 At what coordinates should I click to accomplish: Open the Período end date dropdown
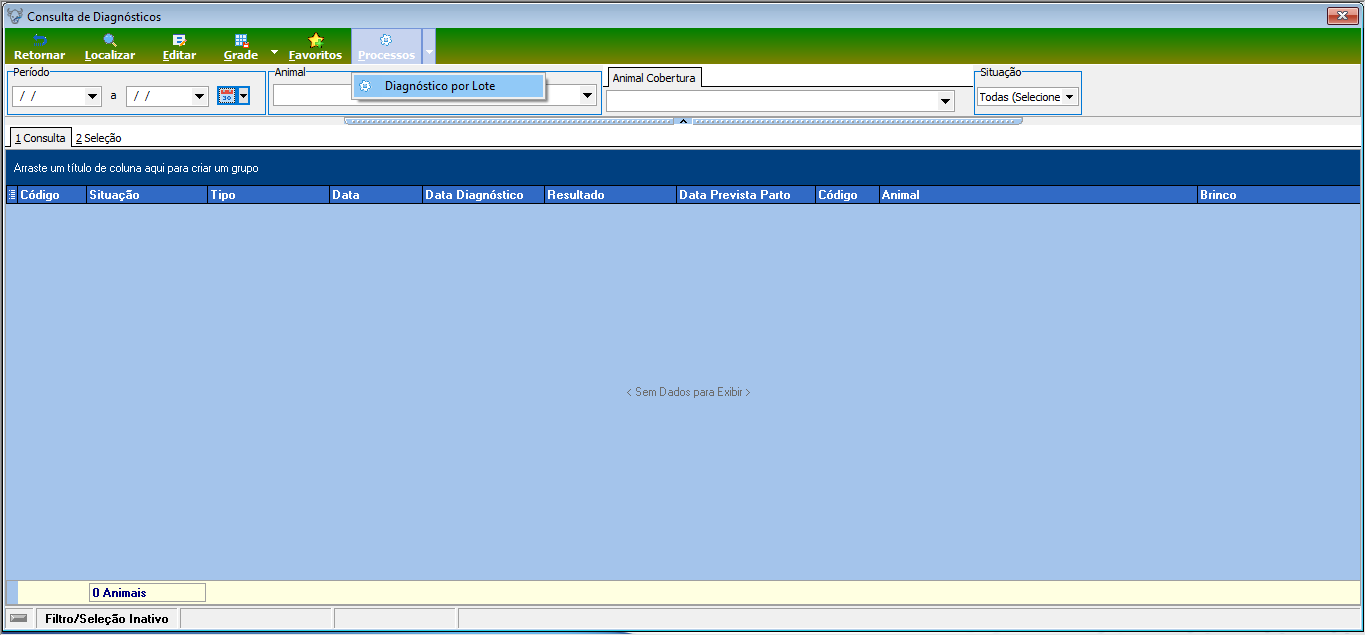[x=200, y=97]
